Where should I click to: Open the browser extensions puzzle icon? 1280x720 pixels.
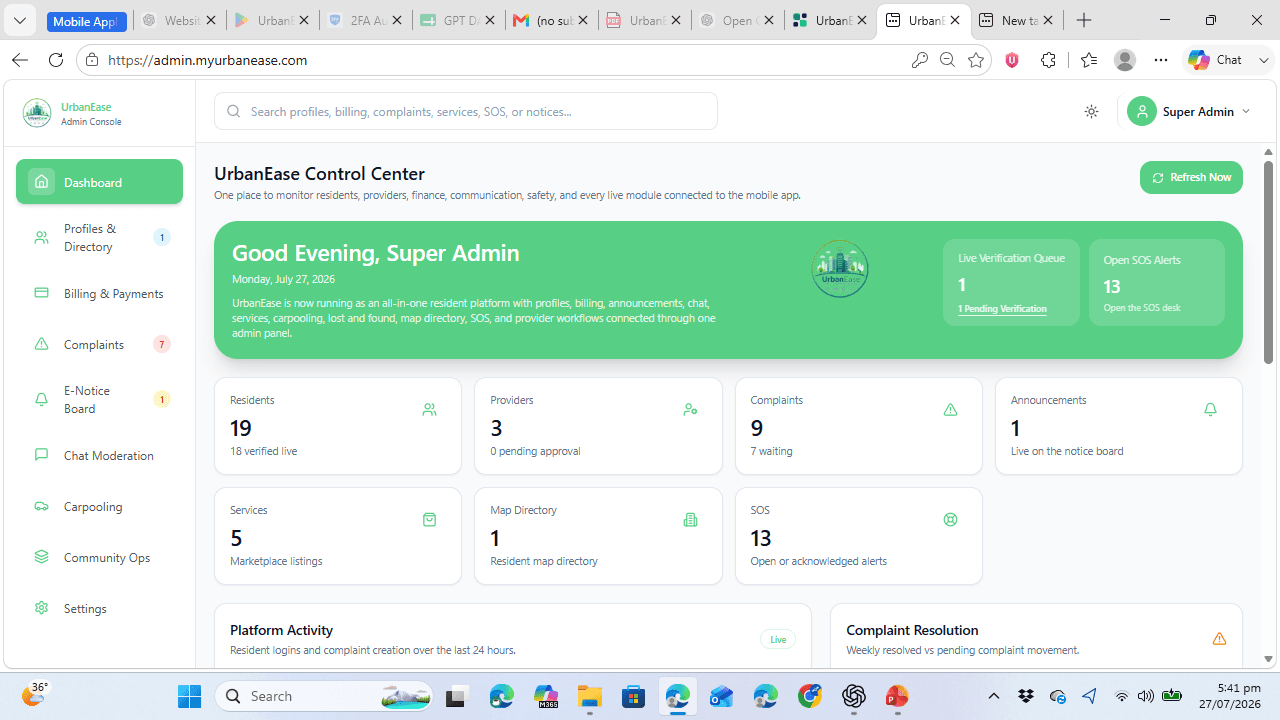pyautogui.click(x=1048, y=60)
